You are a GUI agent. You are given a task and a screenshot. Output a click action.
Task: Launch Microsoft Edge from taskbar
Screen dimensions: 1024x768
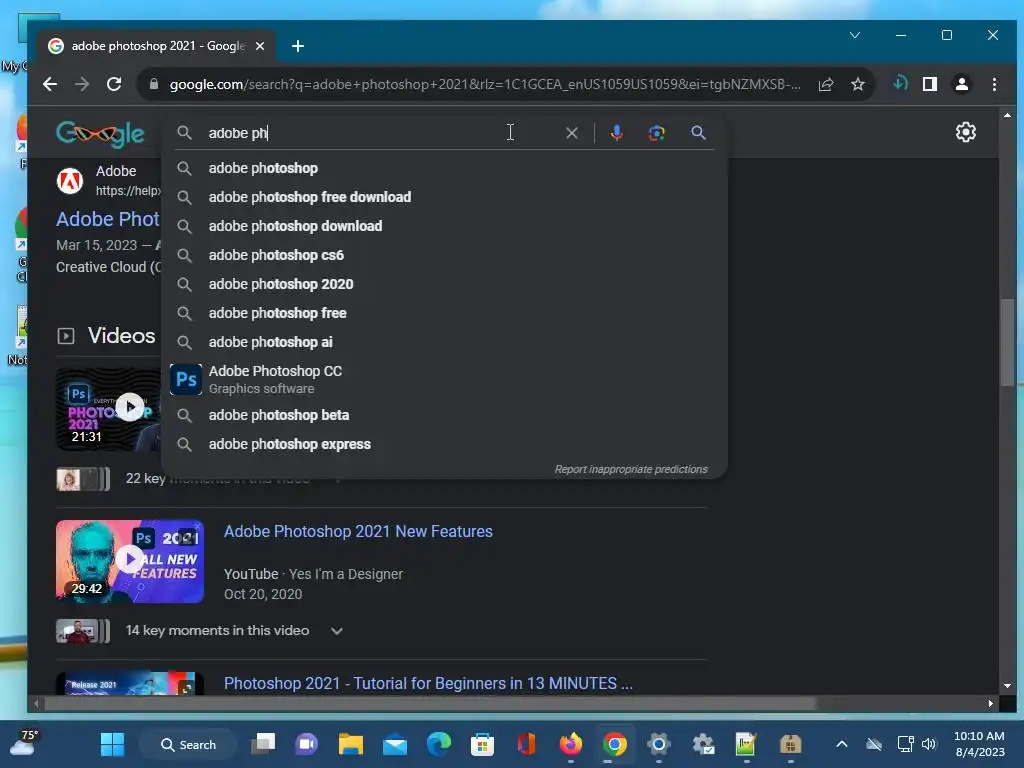click(439, 744)
